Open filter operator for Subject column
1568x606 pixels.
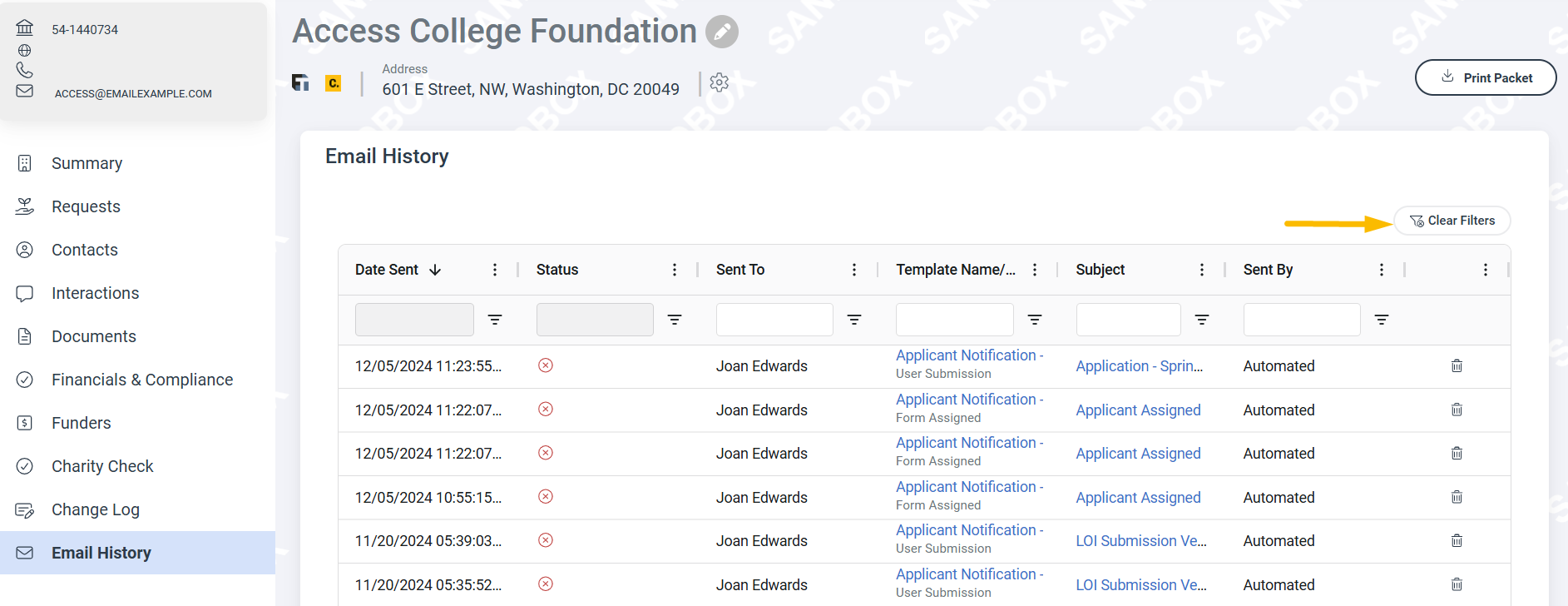tap(1202, 320)
